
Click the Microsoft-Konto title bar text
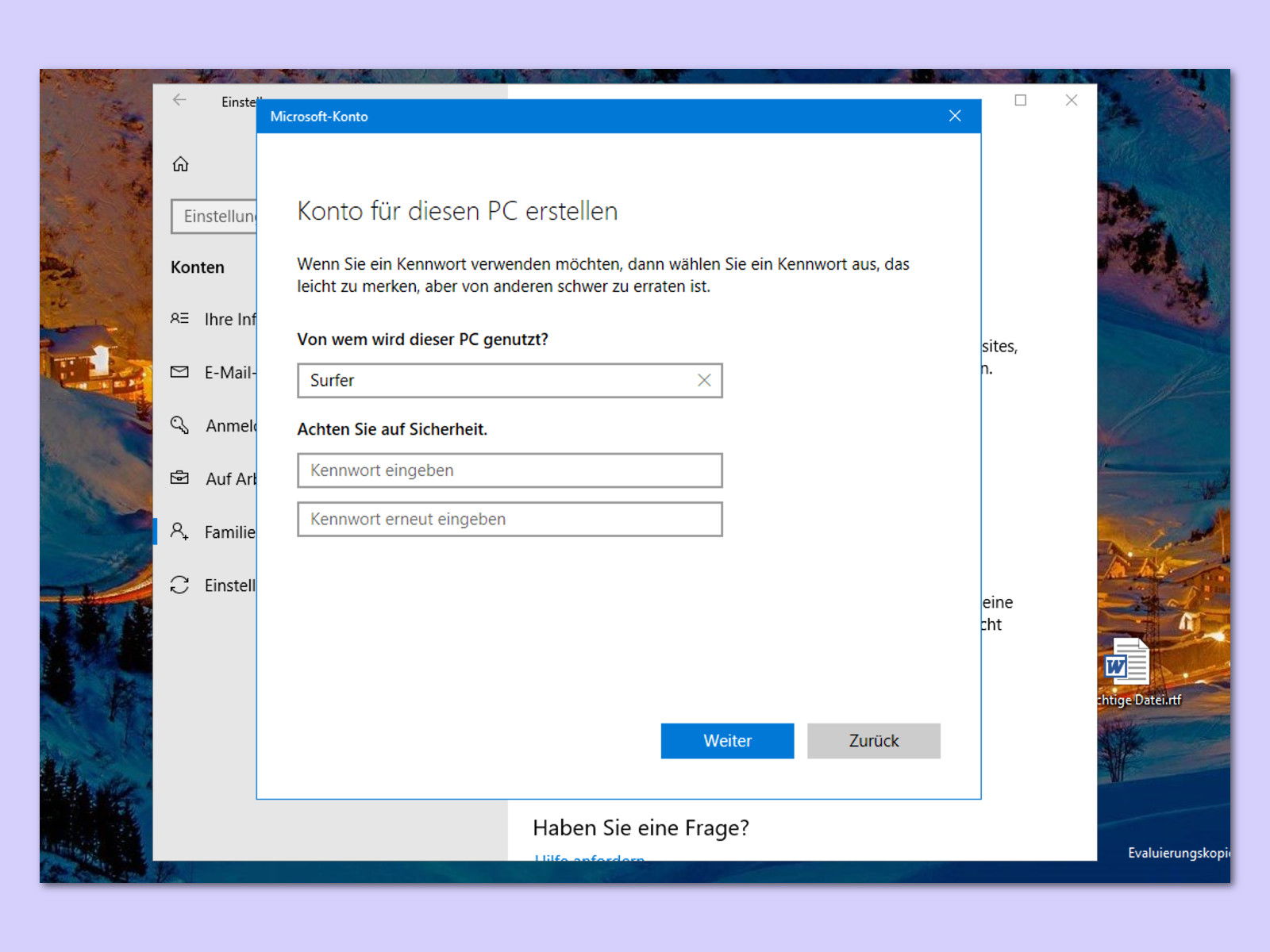(x=319, y=117)
